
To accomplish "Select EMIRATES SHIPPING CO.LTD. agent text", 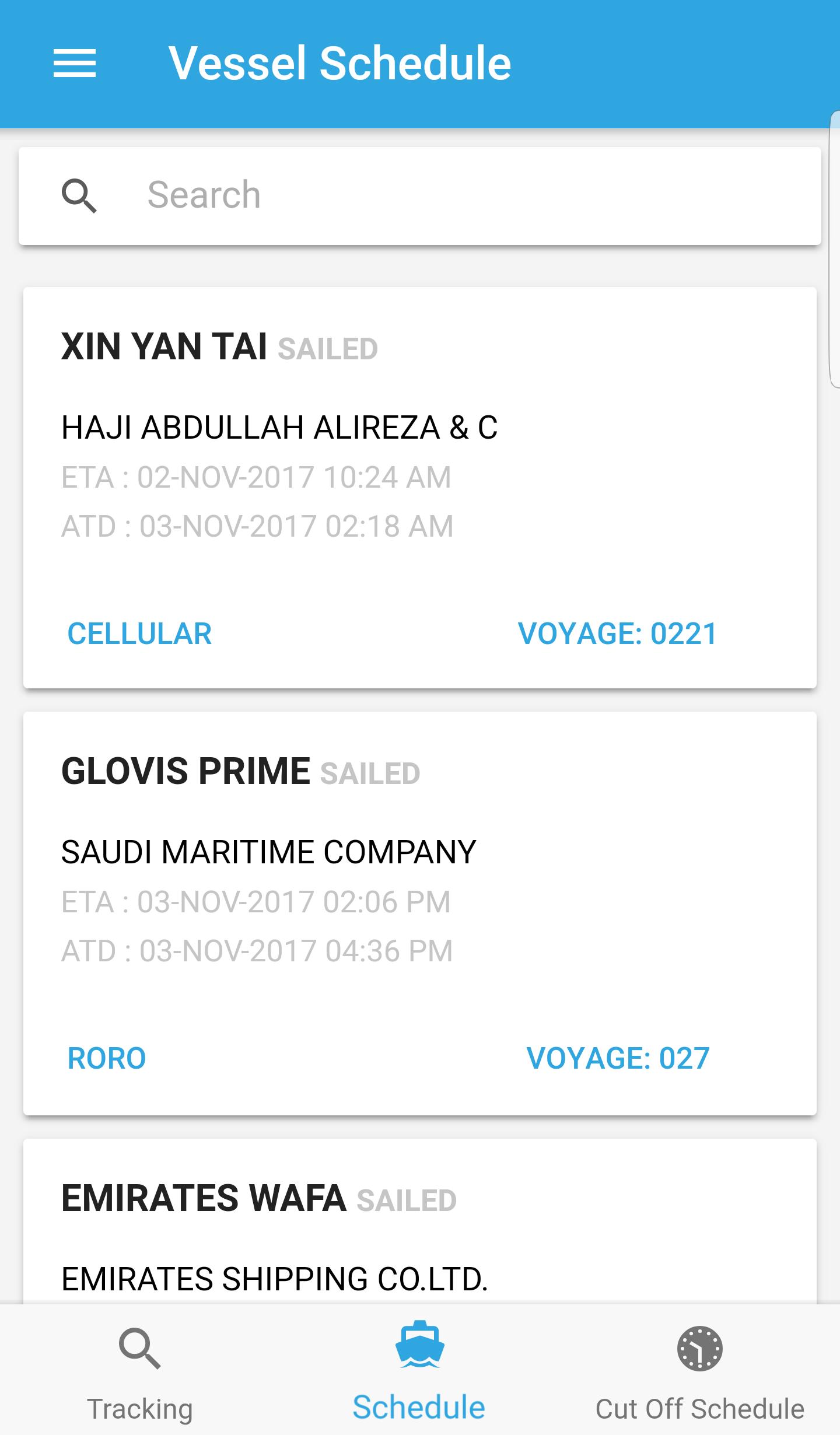I will tap(274, 1279).
